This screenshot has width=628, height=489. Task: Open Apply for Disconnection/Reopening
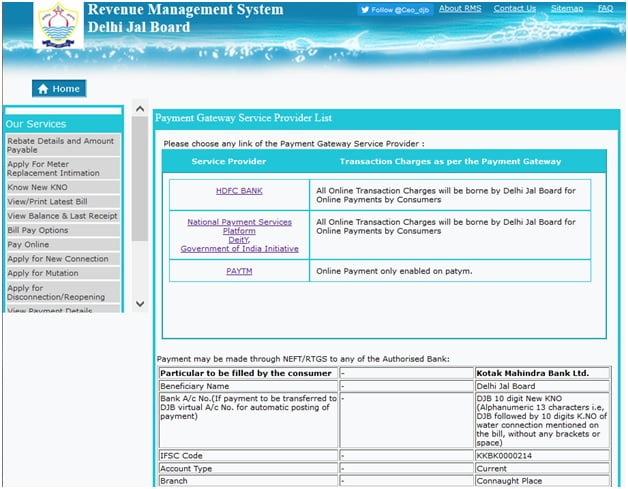click(x=63, y=292)
